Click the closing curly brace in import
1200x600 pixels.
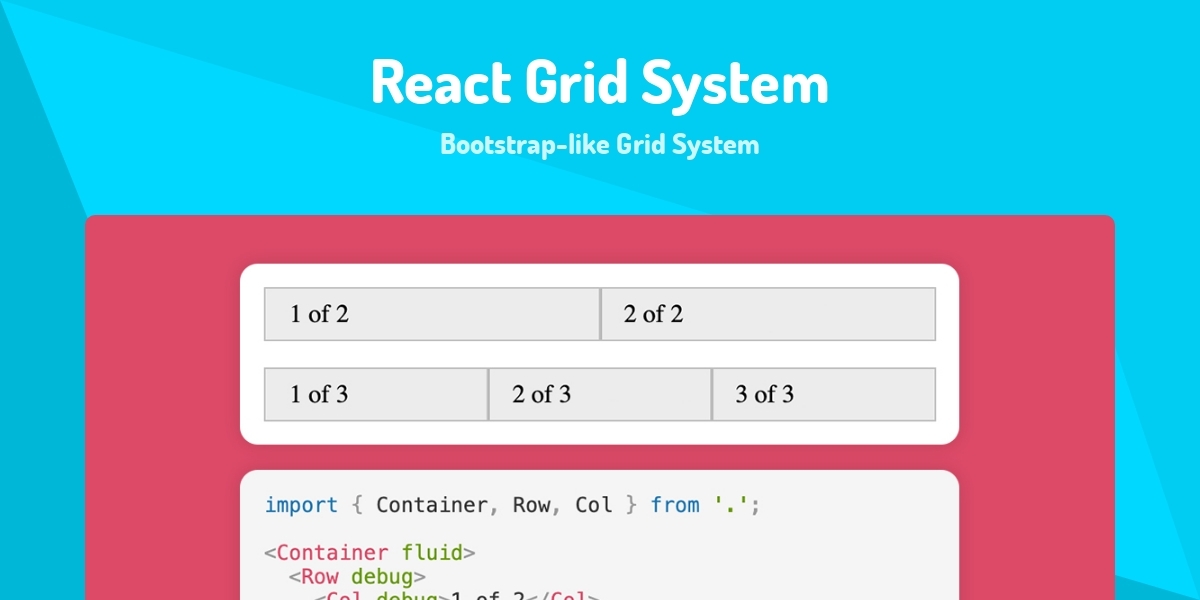[631, 505]
